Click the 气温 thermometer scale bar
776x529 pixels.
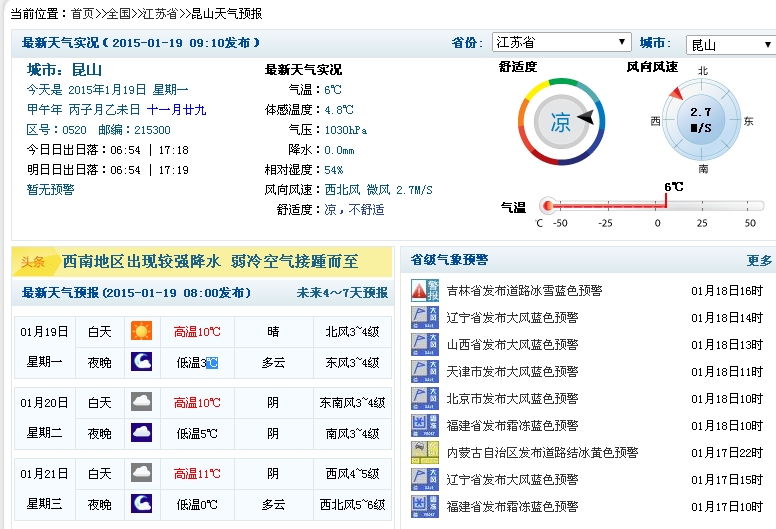tap(648, 205)
